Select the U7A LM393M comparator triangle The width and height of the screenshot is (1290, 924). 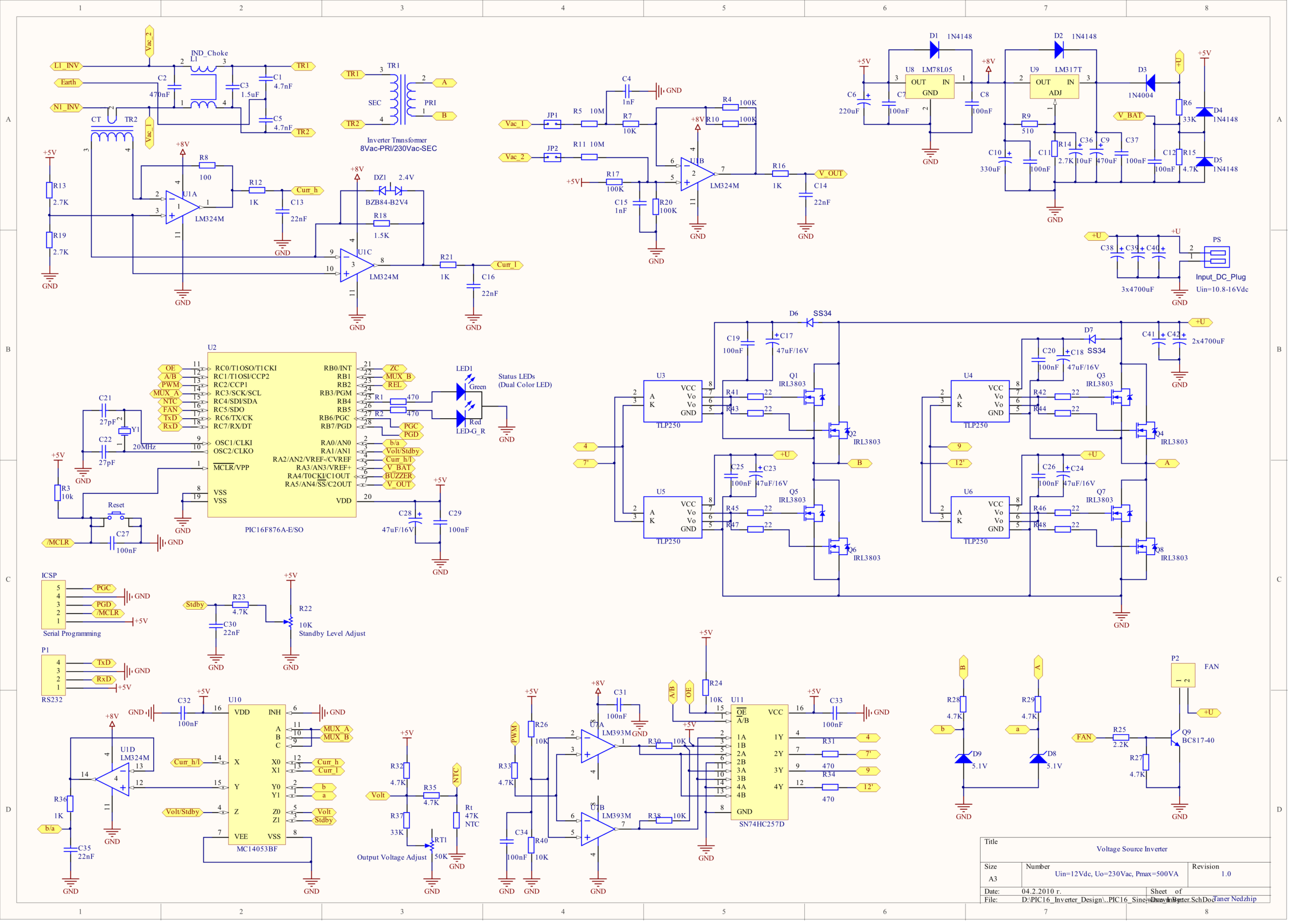[598, 746]
